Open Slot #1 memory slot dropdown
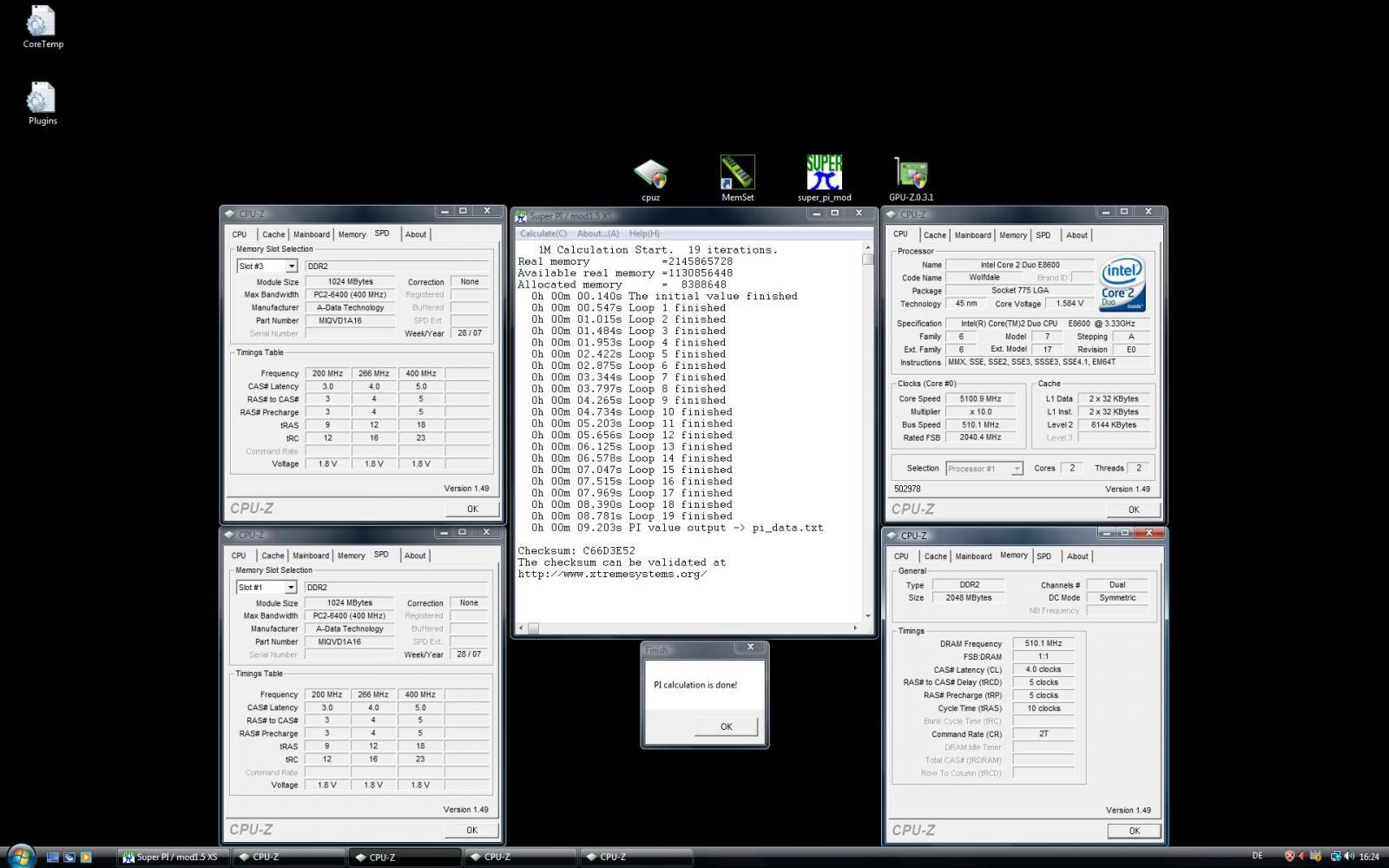 coord(290,588)
